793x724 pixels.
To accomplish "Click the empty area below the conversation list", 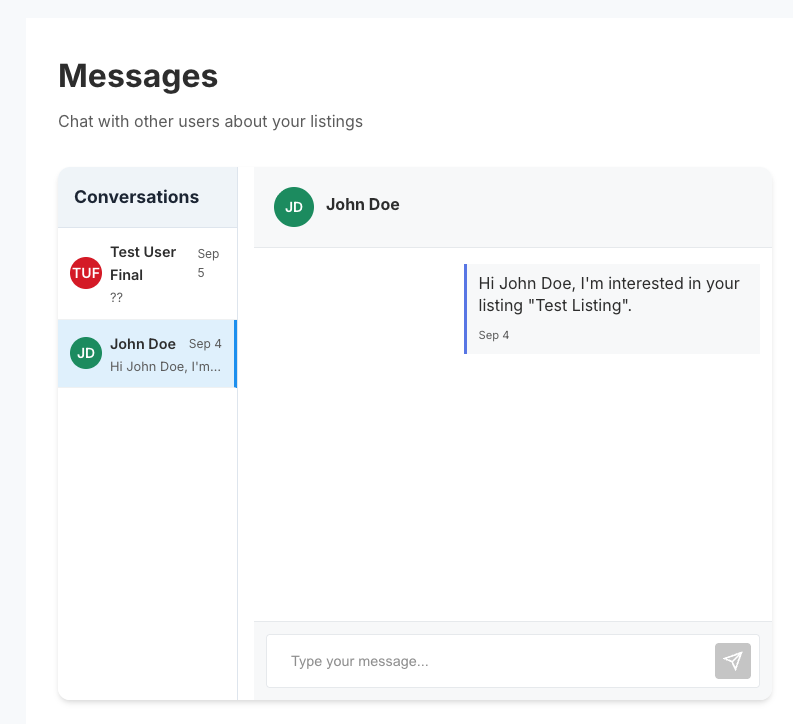I will point(147,540).
